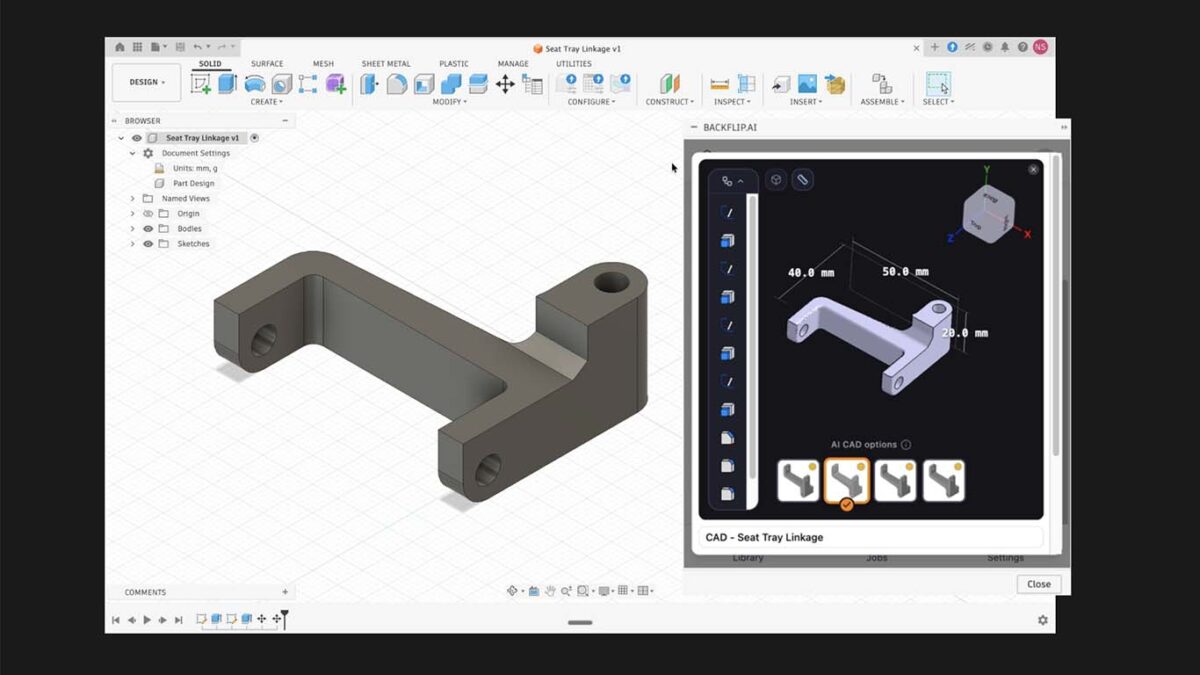Activate the Seat Tray Linkage v1 radio button
The width and height of the screenshot is (1200, 675).
(x=254, y=138)
